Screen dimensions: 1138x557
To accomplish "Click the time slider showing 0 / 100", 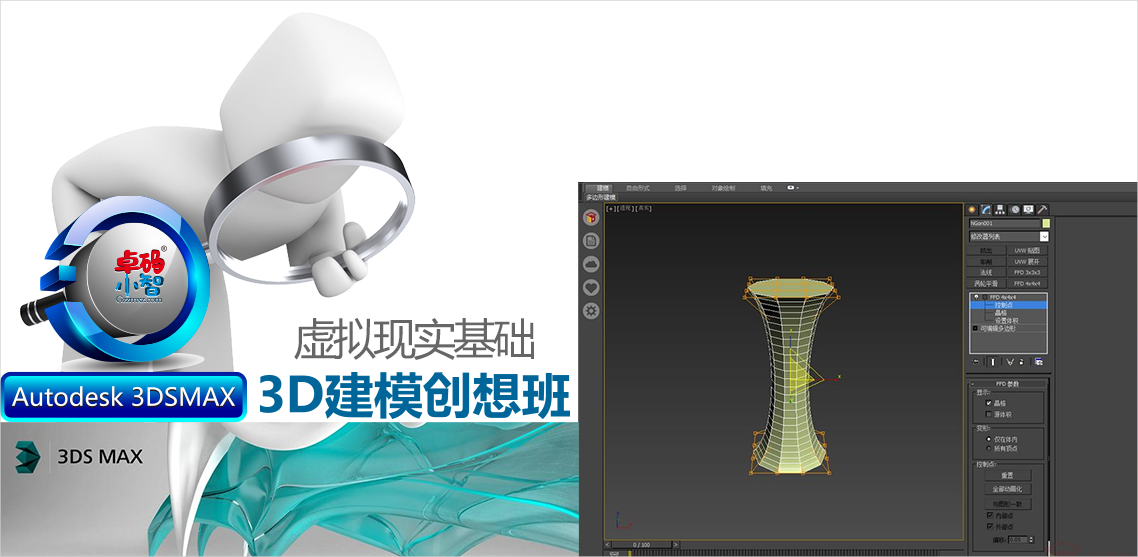I will tap(642, 545).
